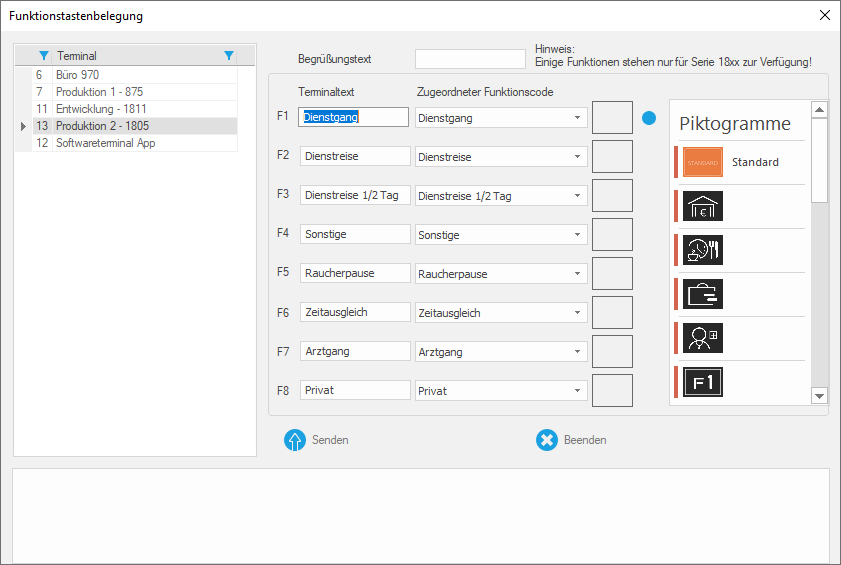Click the Senden upload arrow icon
Image resolution: width=841 pixels, height=565 pixels.
[295, 440]
